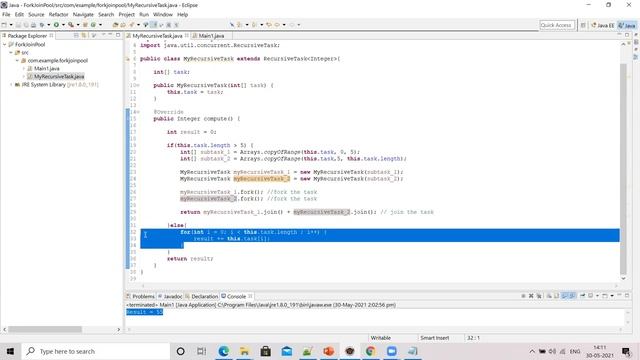Select the MyRecursiveTask.java editor tab

157,36
